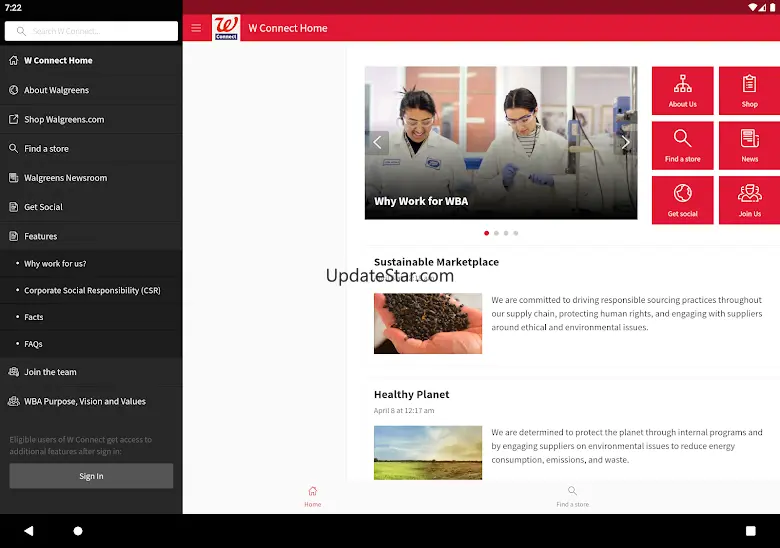Click the green field landscape thumbnail

pos(428,453)
